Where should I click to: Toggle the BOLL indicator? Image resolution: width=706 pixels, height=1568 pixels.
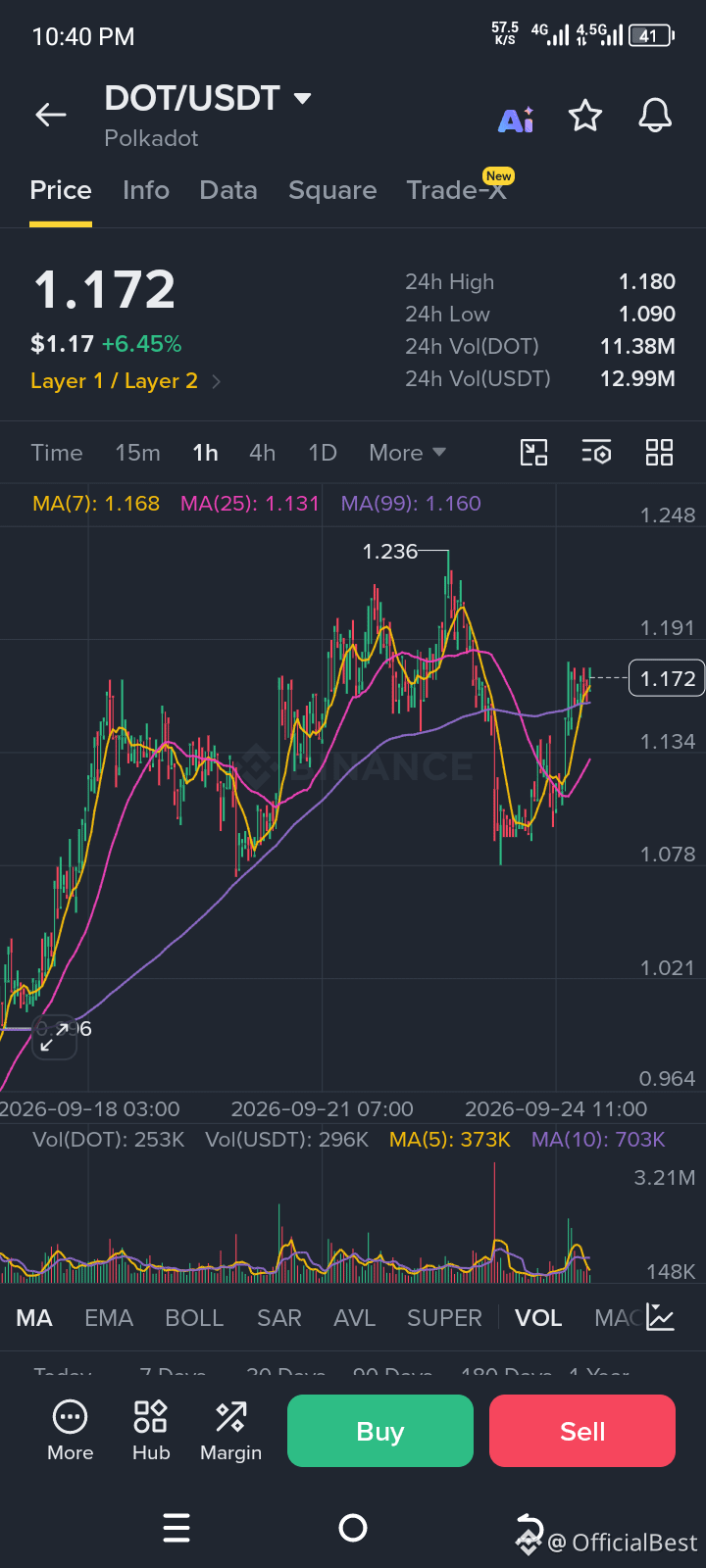click(x=194, y=1318)
